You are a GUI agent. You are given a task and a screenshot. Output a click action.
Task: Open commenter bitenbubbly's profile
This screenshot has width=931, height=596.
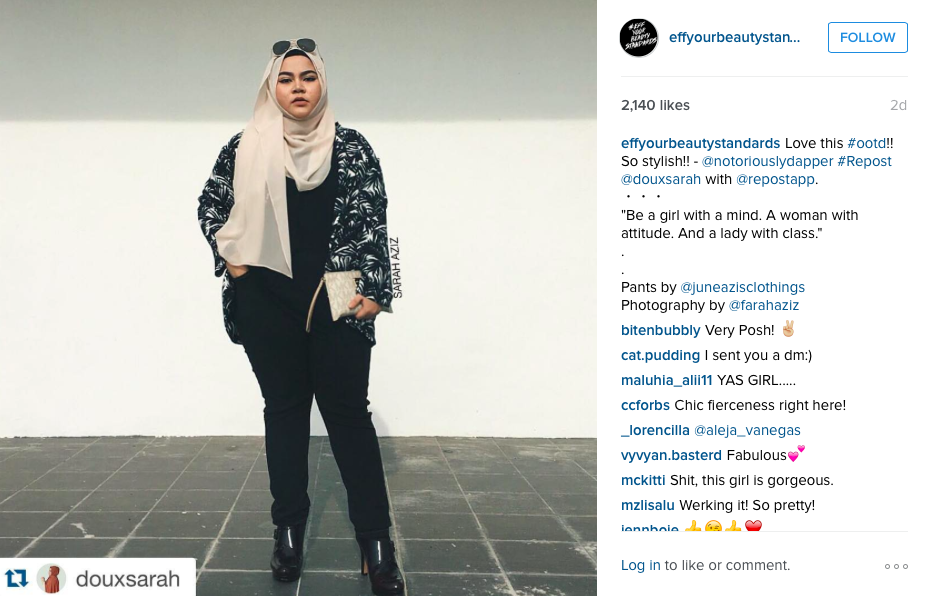coord(661,330)
